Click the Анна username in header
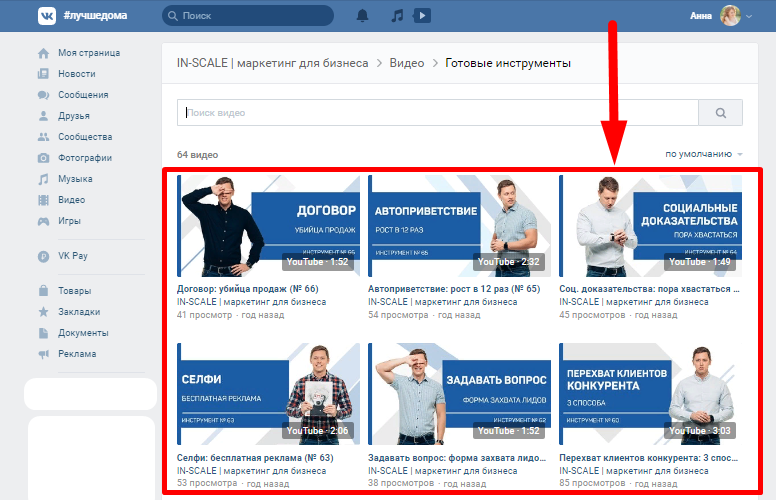The height and width of the screenshot is (500, 776). [x=701, y=16]
